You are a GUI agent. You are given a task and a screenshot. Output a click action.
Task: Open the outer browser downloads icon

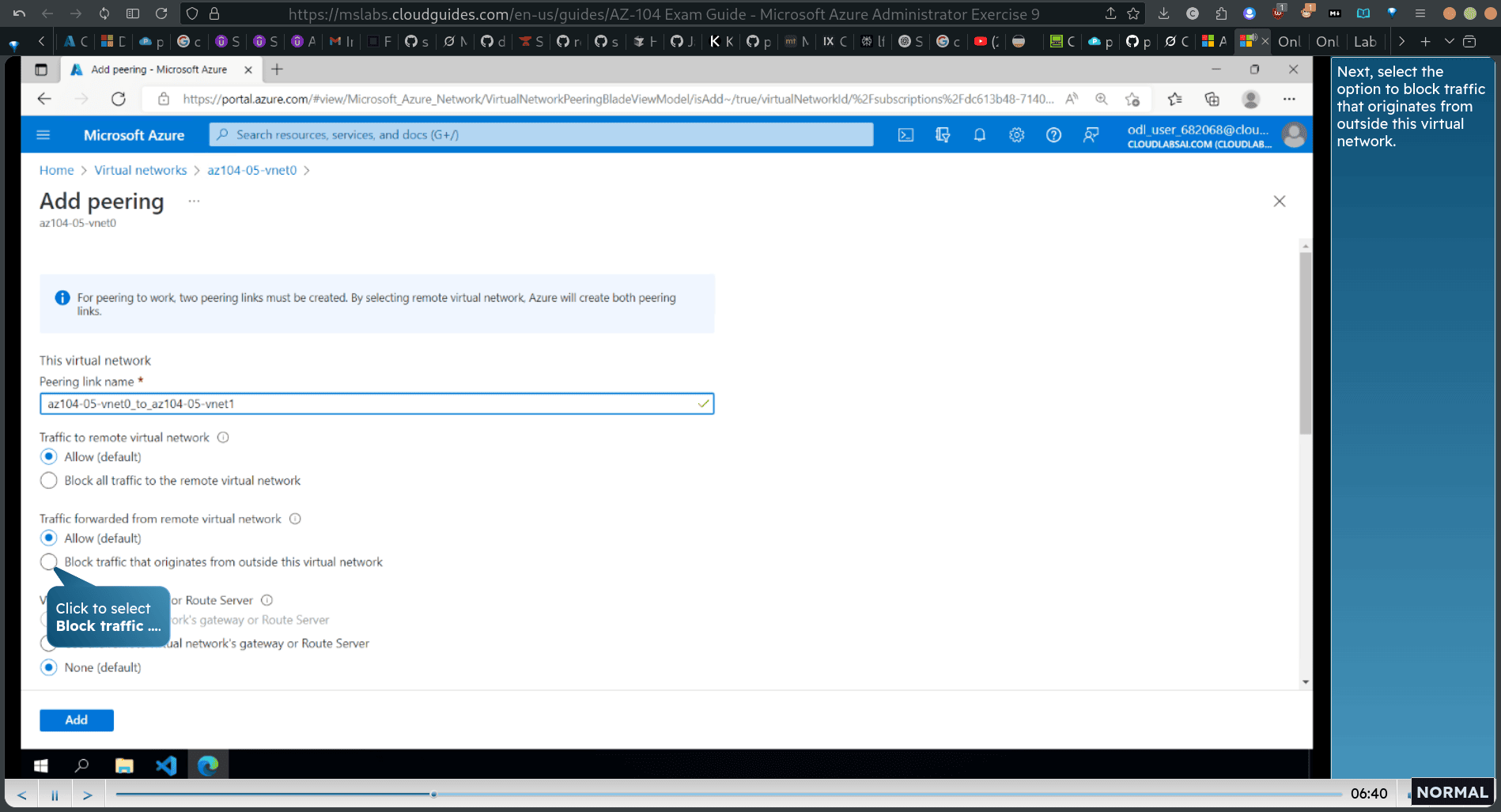point(1163,13)
